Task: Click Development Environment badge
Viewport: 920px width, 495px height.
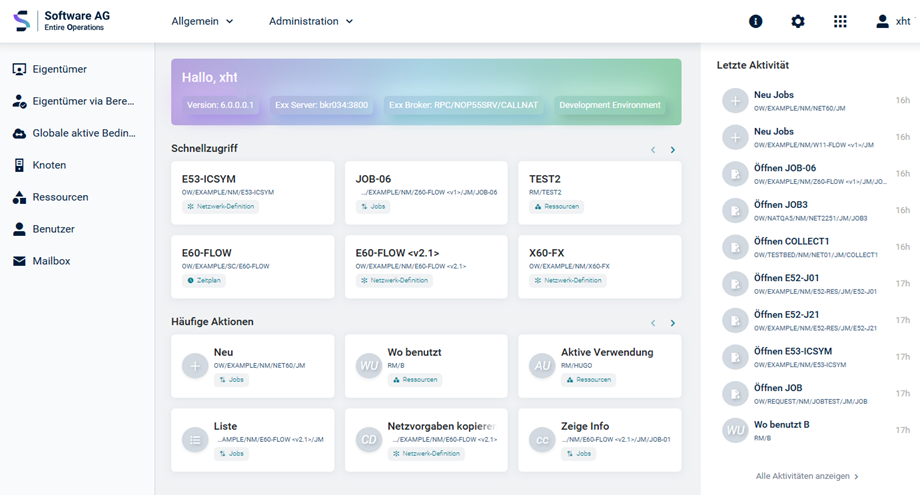Action: click(x=610, y=105)
